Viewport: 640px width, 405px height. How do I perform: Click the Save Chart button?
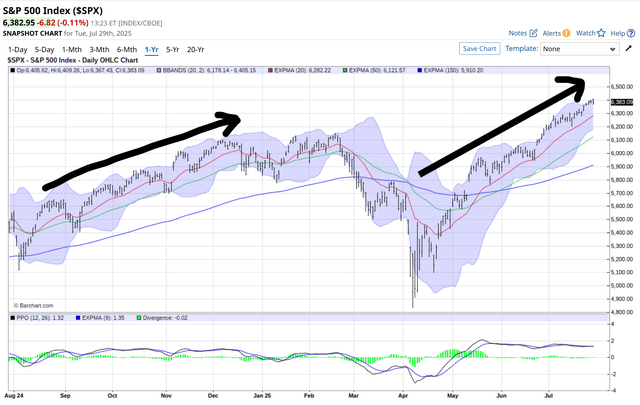pos(480,49)
